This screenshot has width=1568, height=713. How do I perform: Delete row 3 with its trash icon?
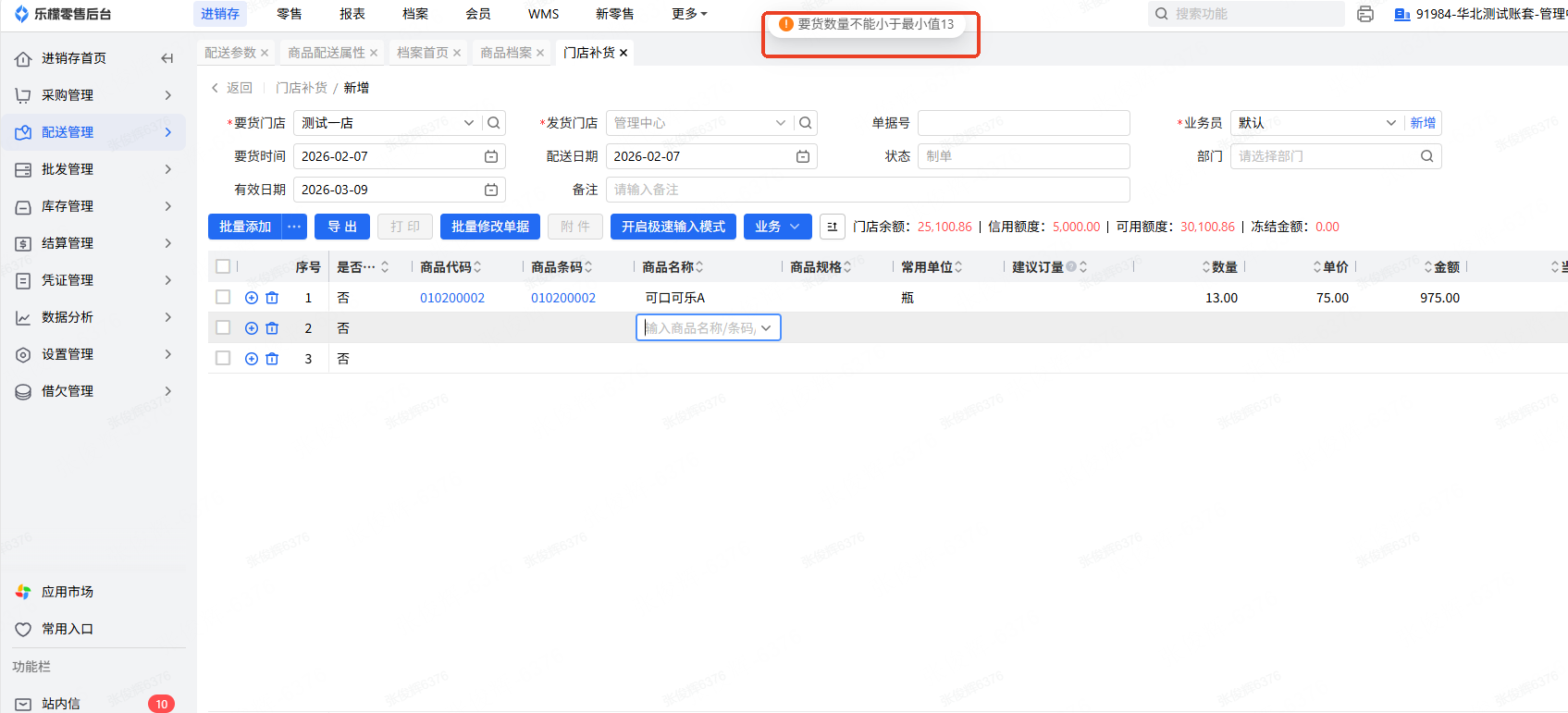pyautogui.click(x=272, y=359)
